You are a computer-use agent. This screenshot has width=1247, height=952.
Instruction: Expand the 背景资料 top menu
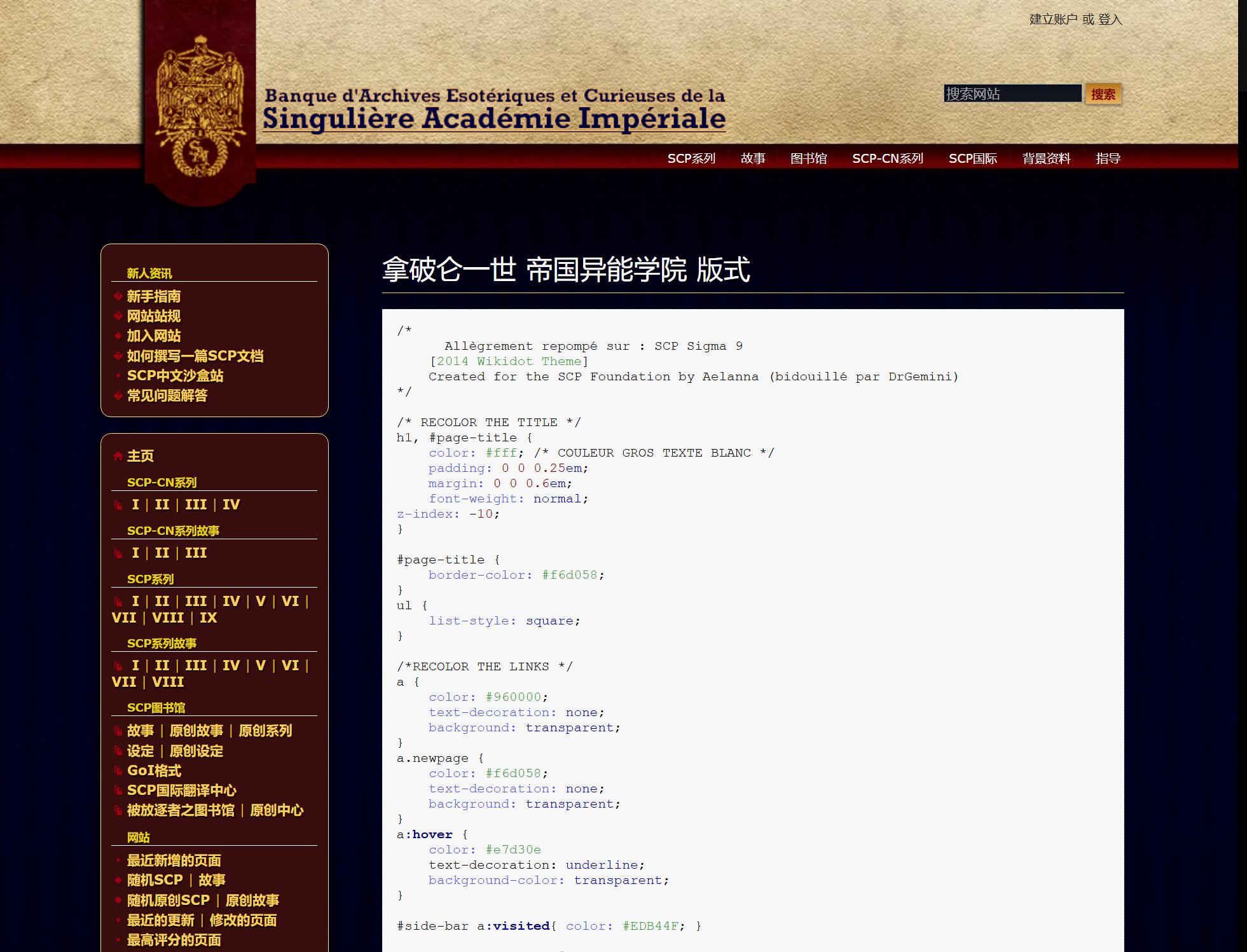(1046, 158)
